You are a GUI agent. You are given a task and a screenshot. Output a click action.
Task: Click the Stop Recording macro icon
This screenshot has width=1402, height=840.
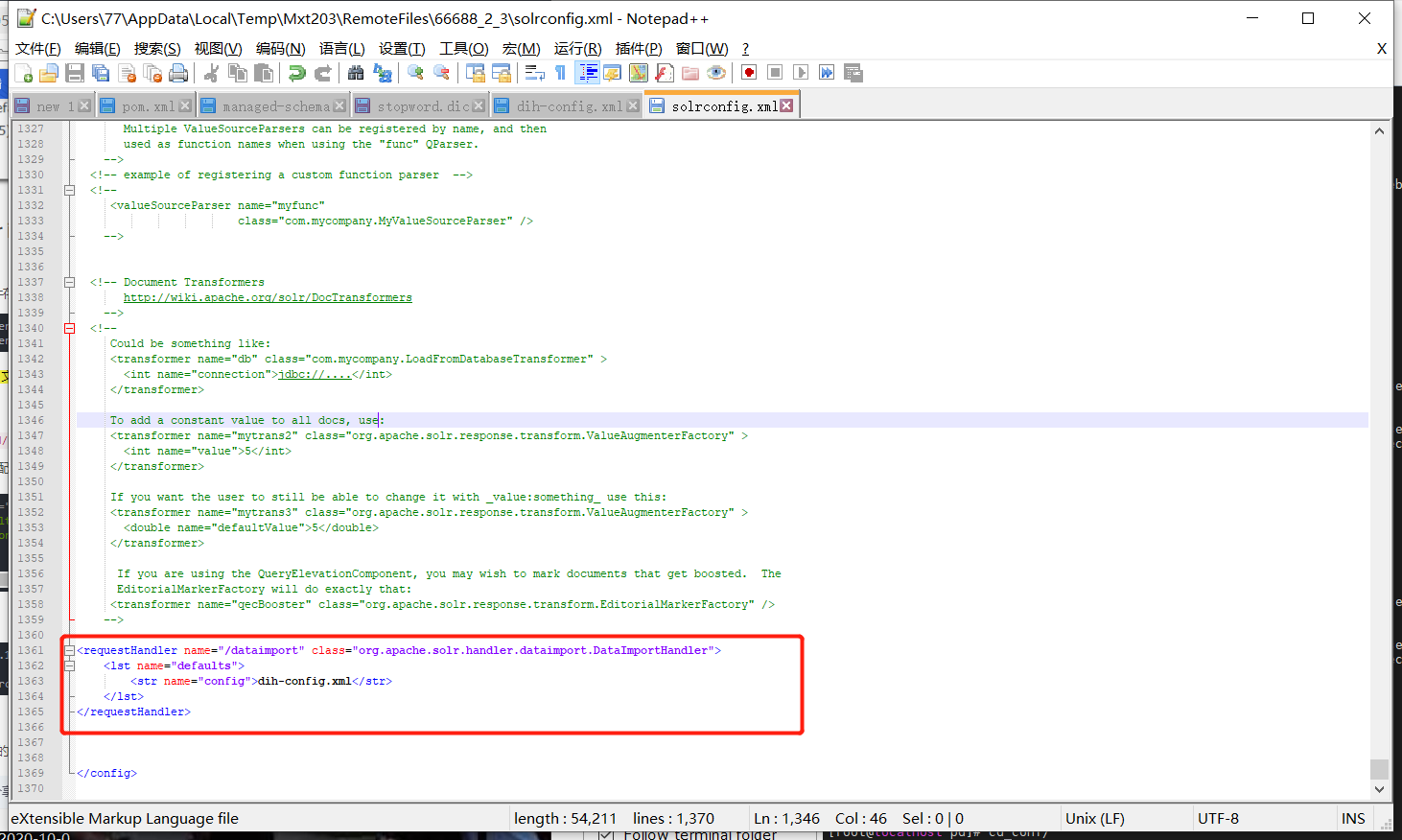[775, 73]
